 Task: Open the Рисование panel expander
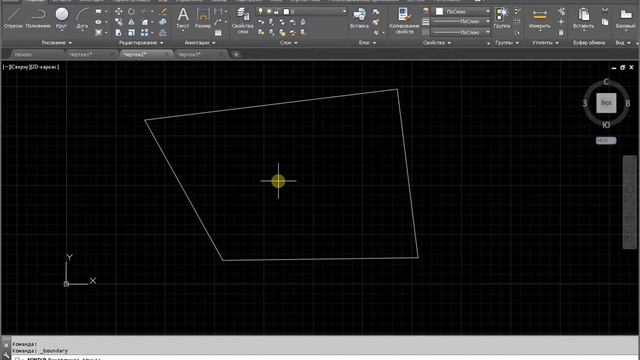(57, 42)
